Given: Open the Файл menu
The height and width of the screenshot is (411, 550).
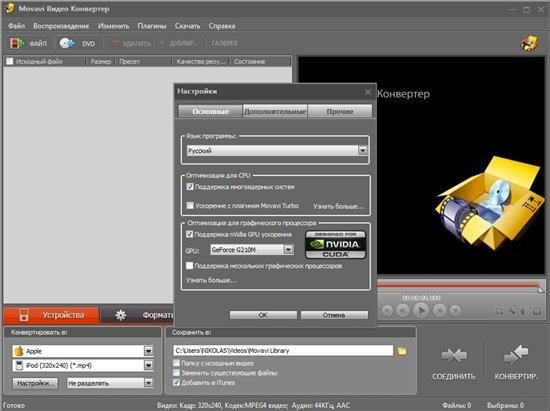Looking at the screenshot, I should point(16,26).
